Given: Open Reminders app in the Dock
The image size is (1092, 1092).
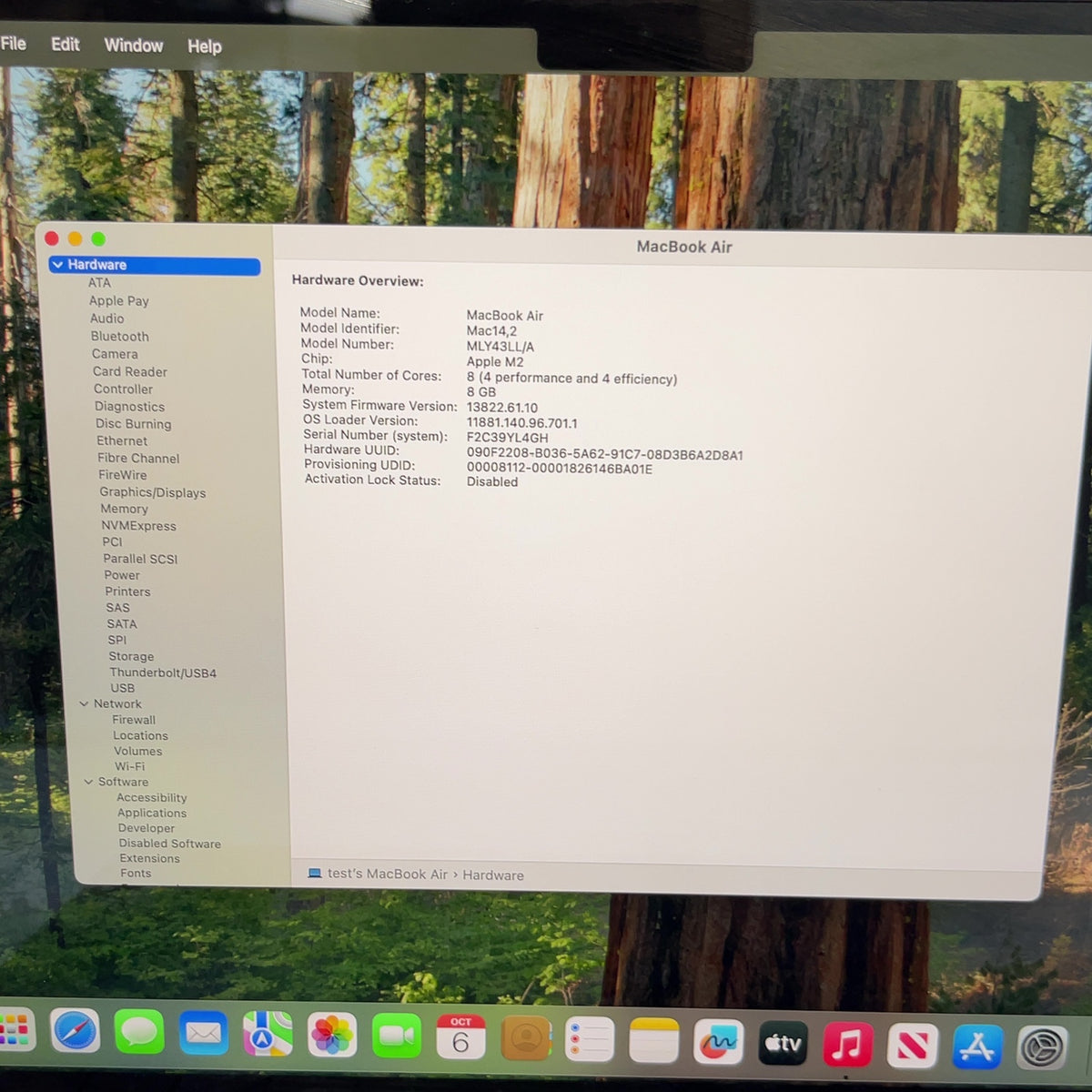Looking at the screenshot, I should tap(590, 1039).
